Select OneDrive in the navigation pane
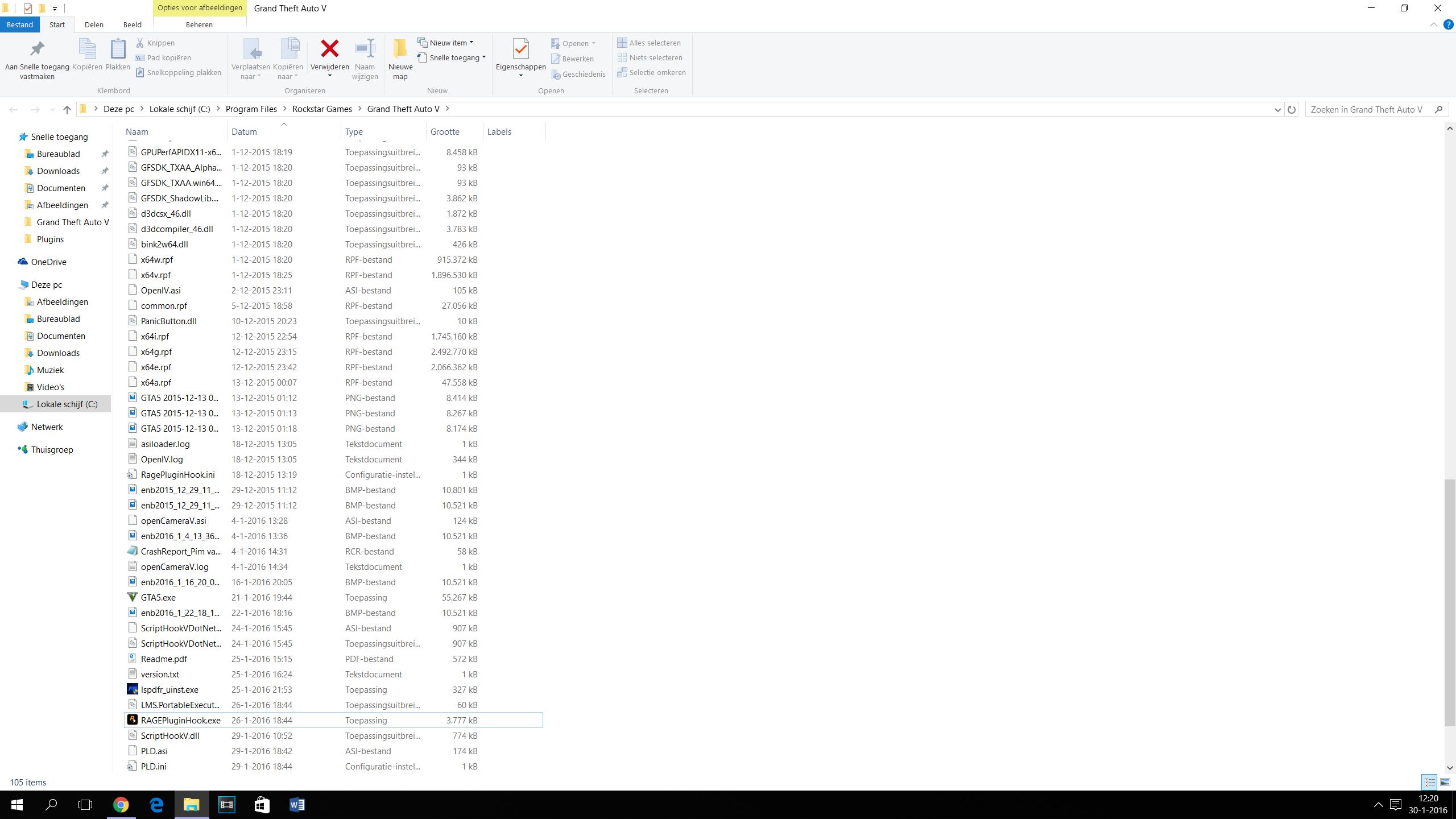1456x819 pixels. [48, 262]
